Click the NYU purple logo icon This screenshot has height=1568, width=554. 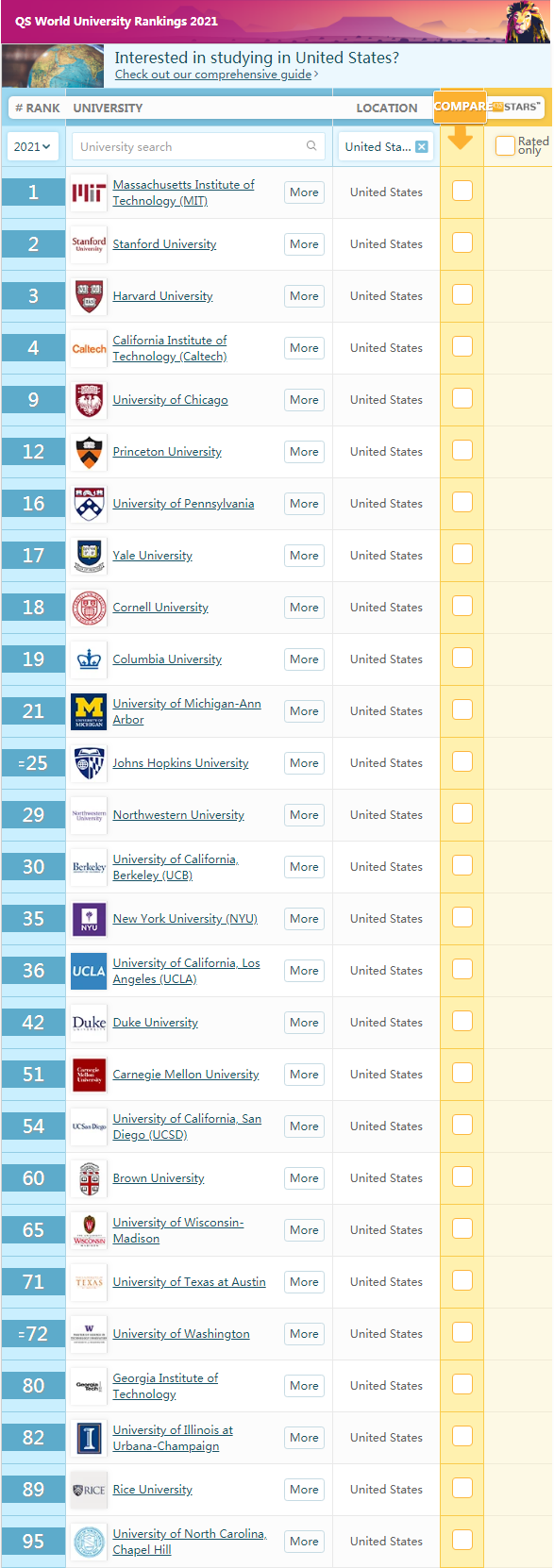(x=89, y=919)
